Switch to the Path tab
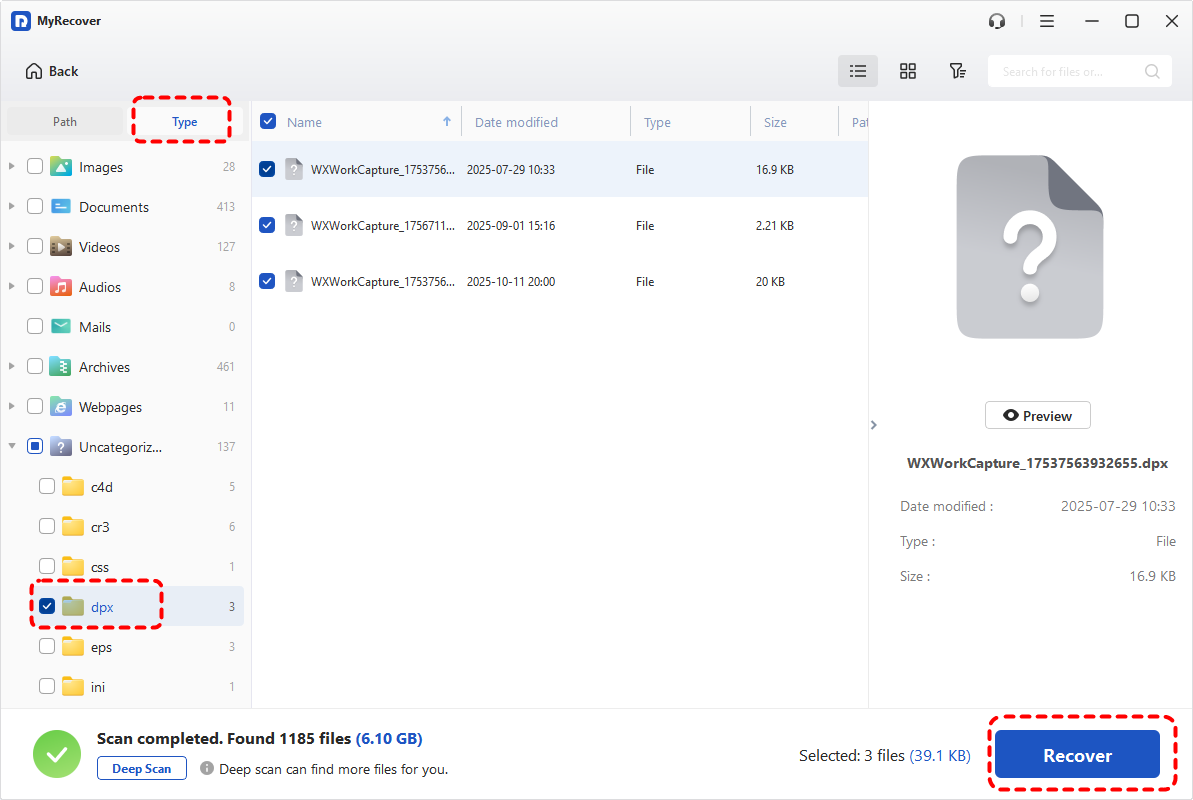Screen dimensions: 1193x800 click(65, 122)
